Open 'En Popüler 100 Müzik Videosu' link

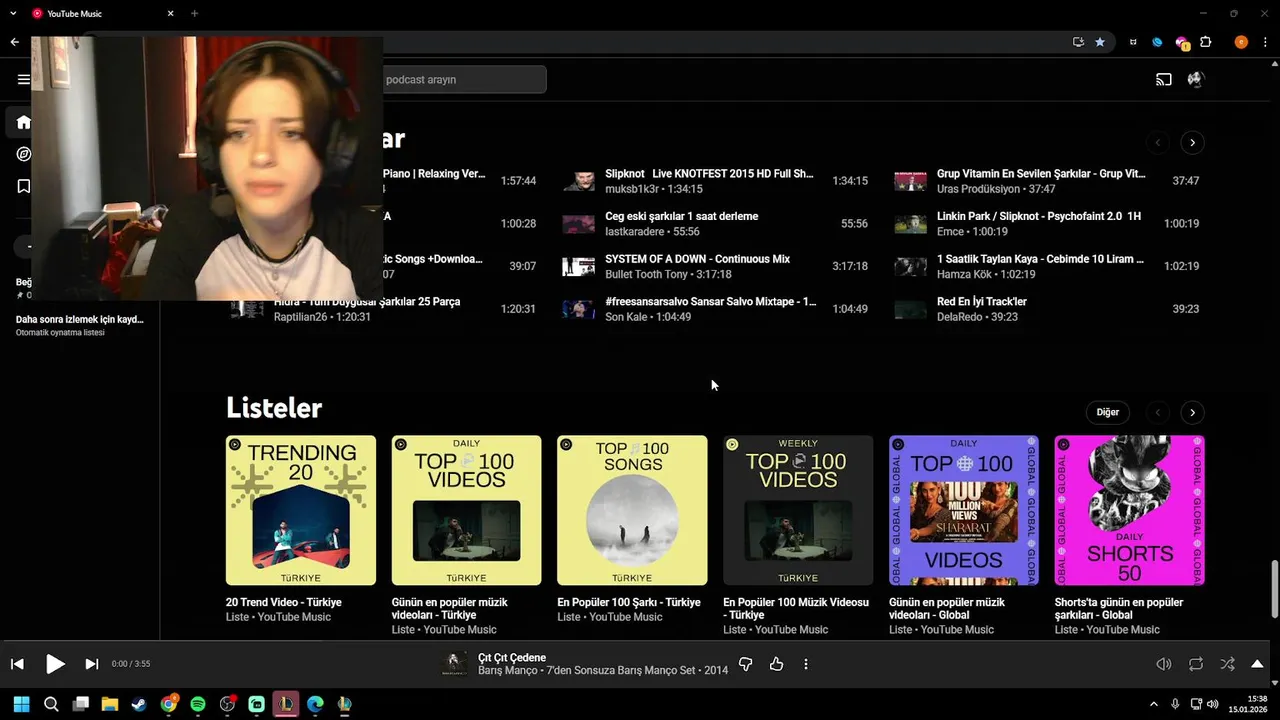[x=796, y=609]
